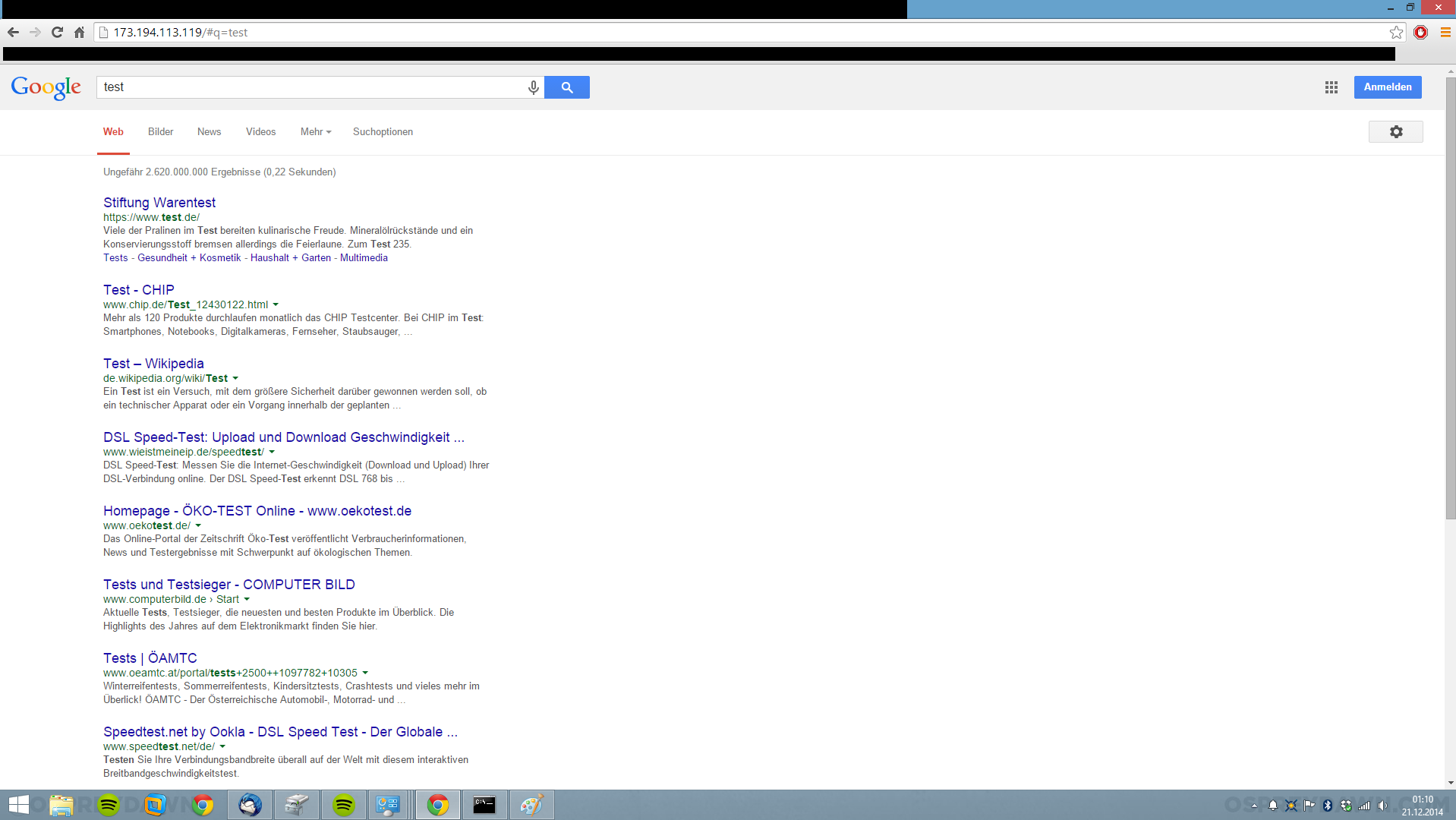Open arrow menu beside chip.de URL
The image size is (1456, 820).
click(x=276, y=304)
